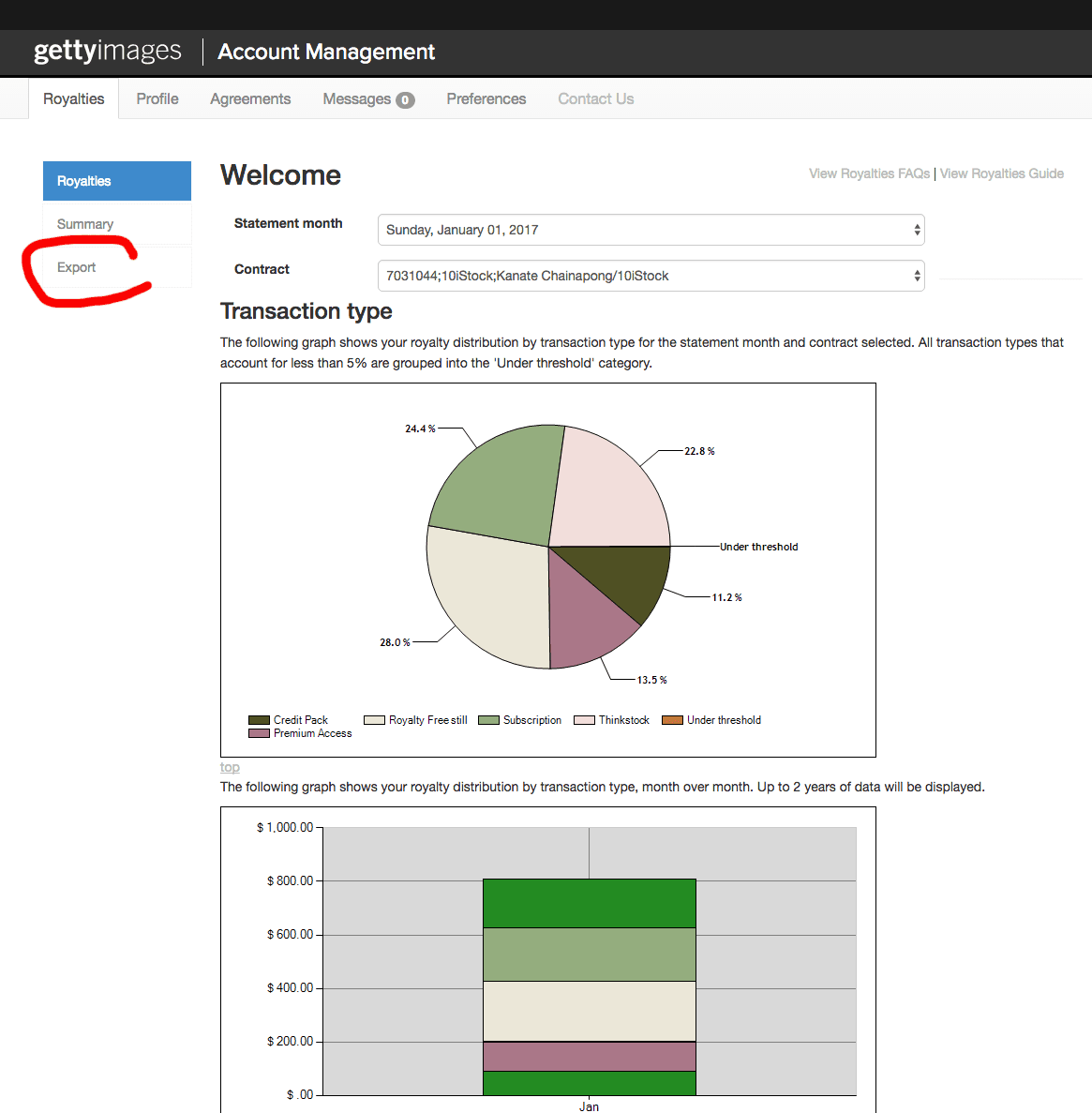This screenshot has width=1092, height=1113.
Task: Go to the Preferences tab
Action: pyautogui.click(x=486, y=99)
